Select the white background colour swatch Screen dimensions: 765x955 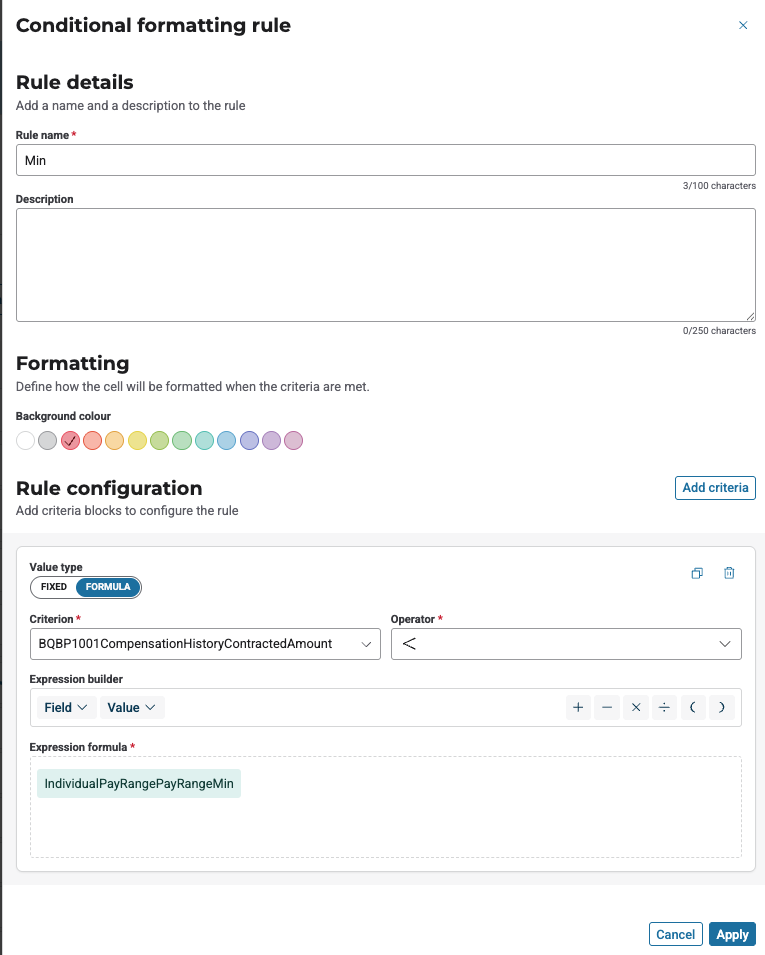pyautogui.click(x=25, y=440)
